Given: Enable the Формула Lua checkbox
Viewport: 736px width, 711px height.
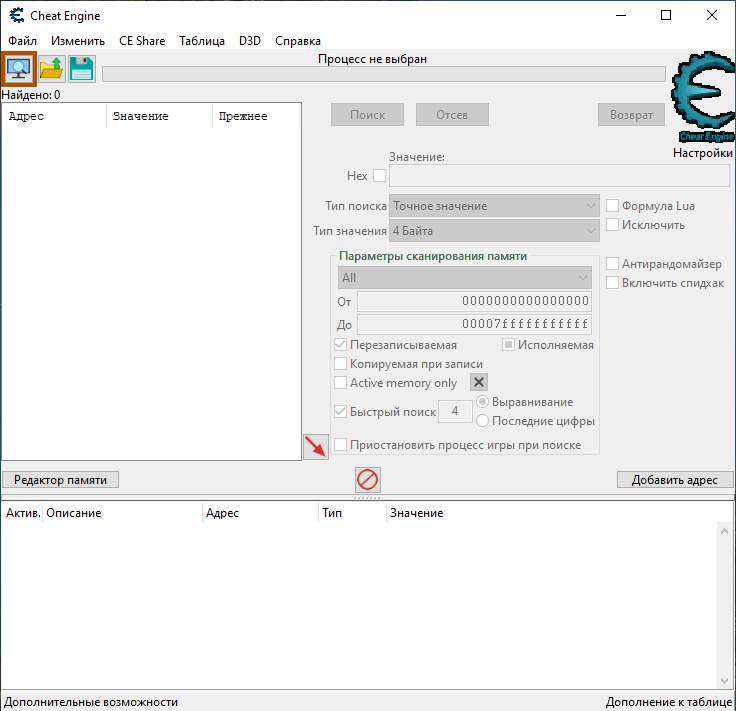Looking at the screenshot, I should tap(613, 206).
